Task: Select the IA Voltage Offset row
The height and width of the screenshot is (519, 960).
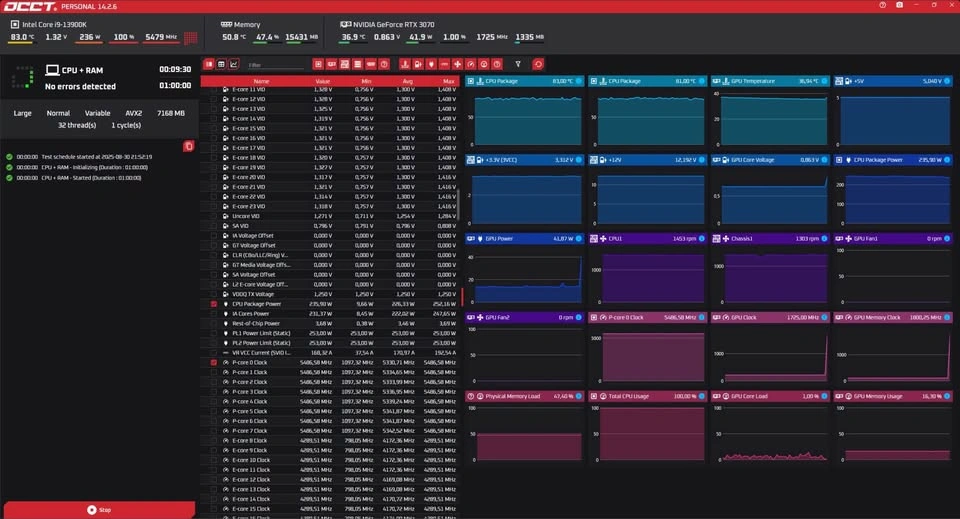Action: 329,236
